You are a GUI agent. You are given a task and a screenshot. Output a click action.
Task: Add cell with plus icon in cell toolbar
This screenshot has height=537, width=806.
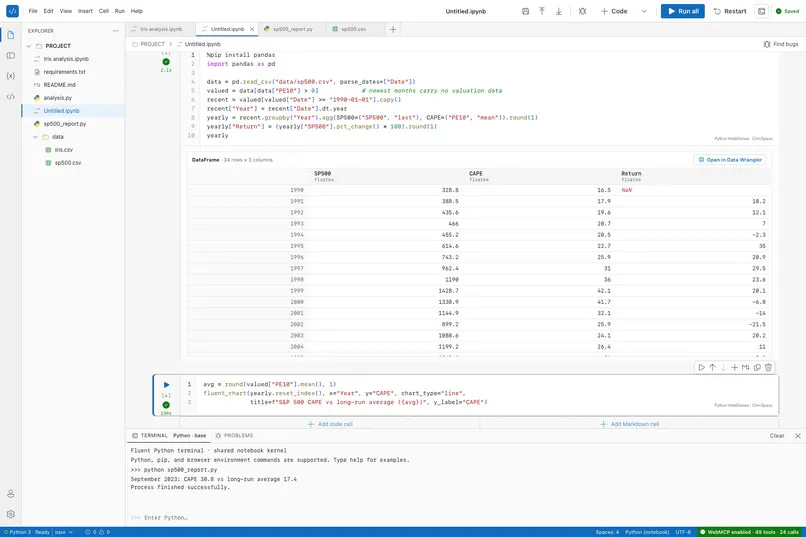point(735,367)
